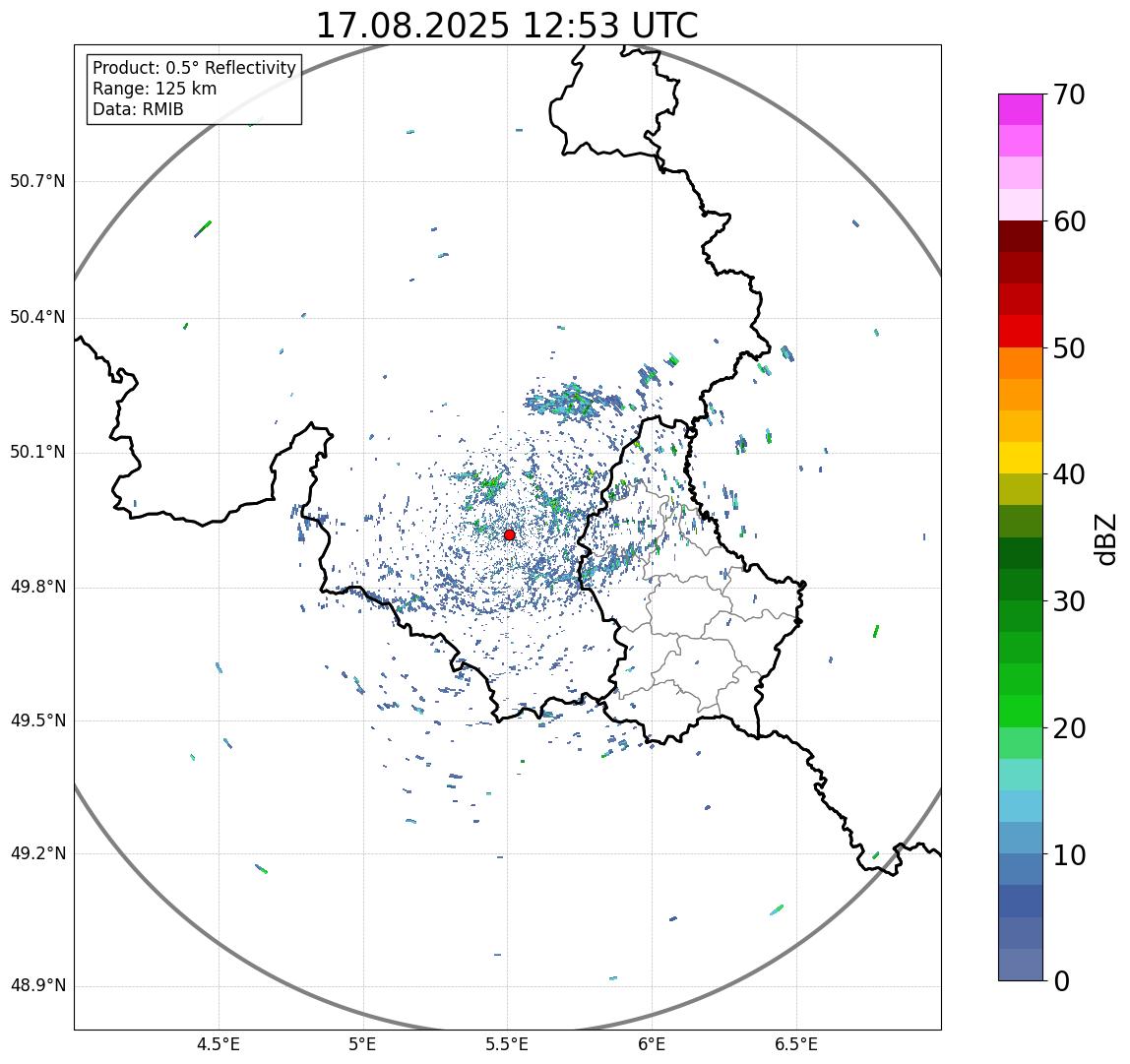Click the 49.2°N latitude label
The height and width of the screenshot is (1064, 1130).
[x=37, y=853]
